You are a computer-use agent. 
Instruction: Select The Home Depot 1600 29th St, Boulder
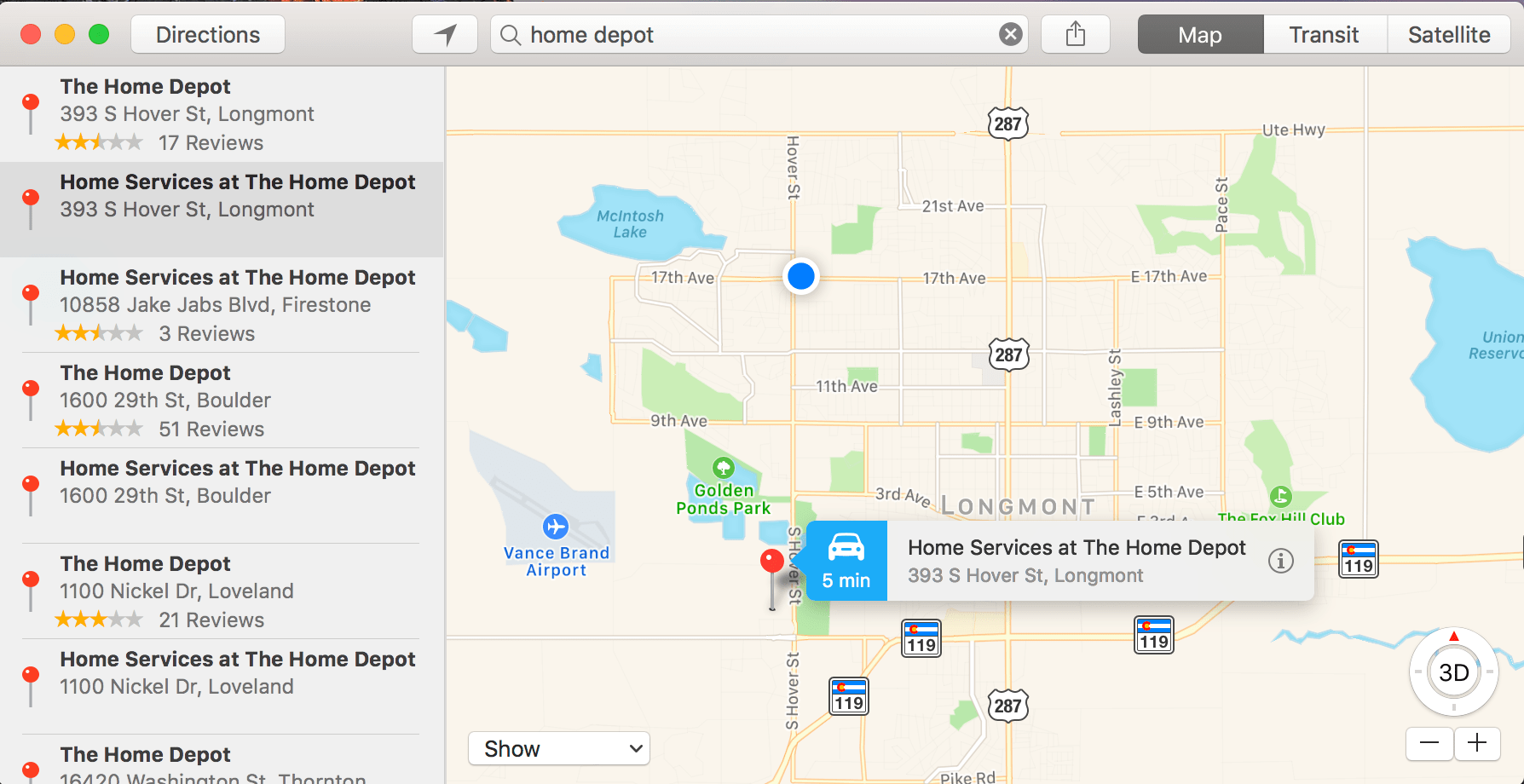point(222,401)
